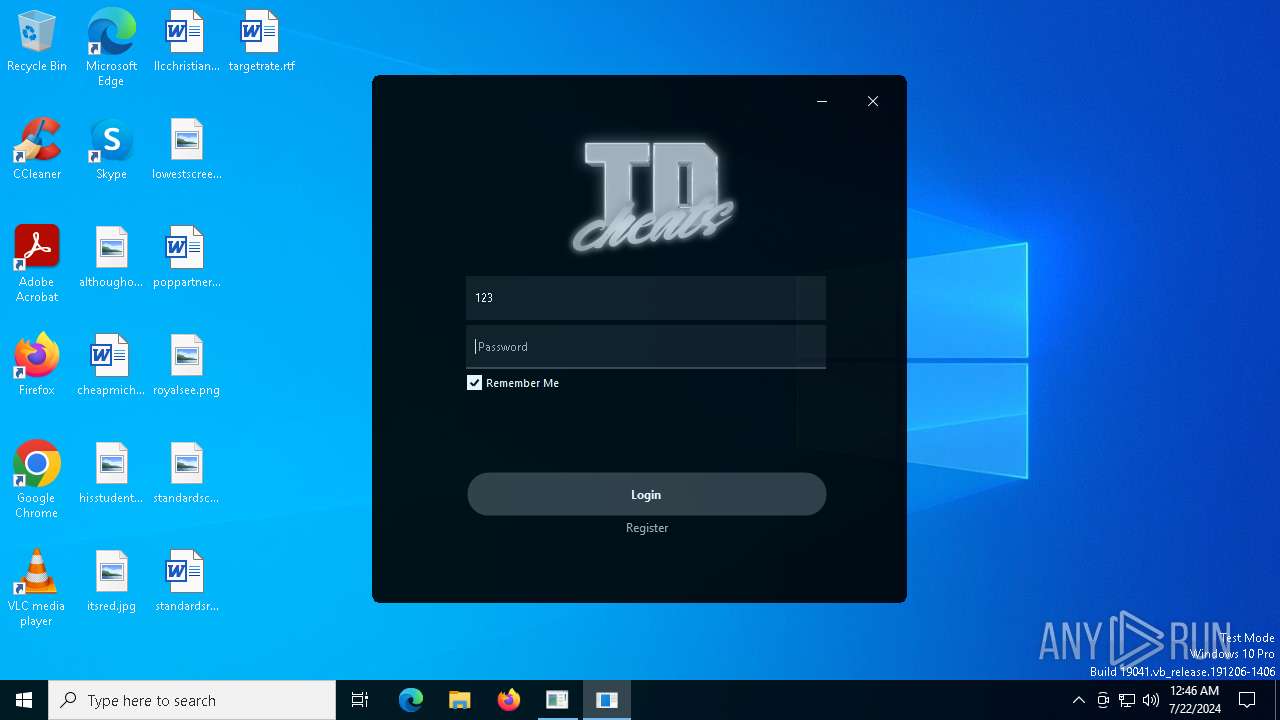The width and height of the screenshot is (1280, 720).
Task: Open the volume control in system tray
Action: pyautogui.click(x=1151, y=700)
